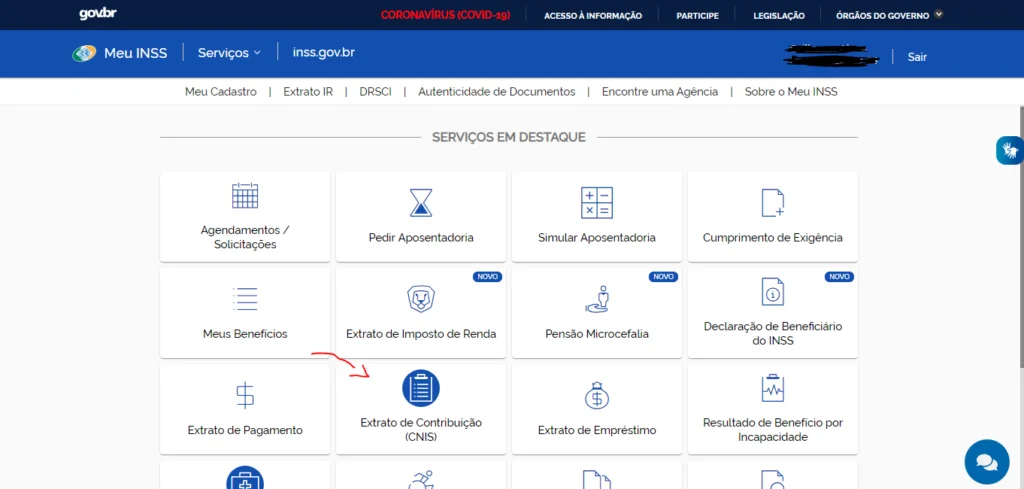Open the Agendamentos / Solicitações calendar icon

tap(245, 195)
